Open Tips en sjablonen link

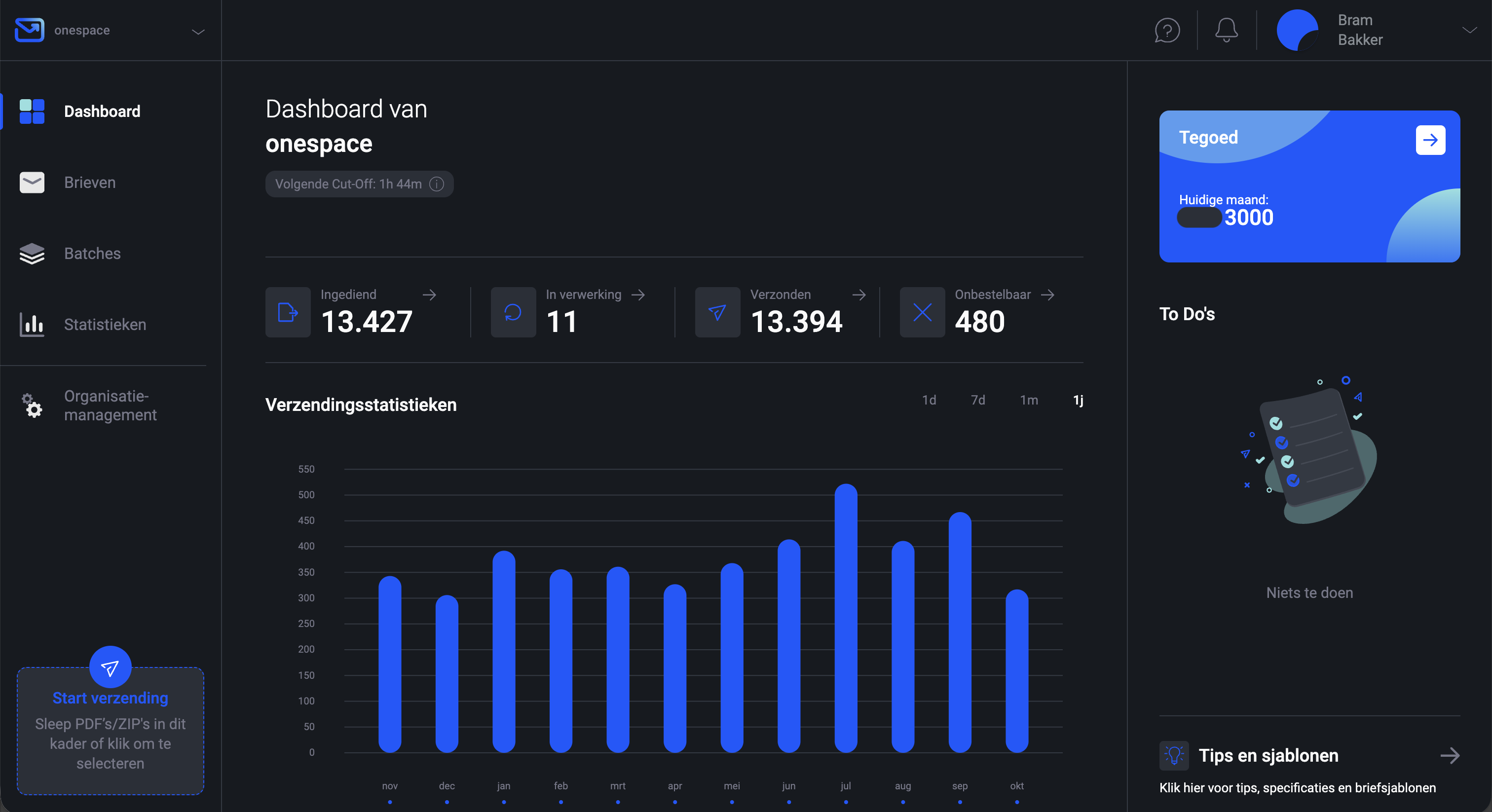point(1268,755)
